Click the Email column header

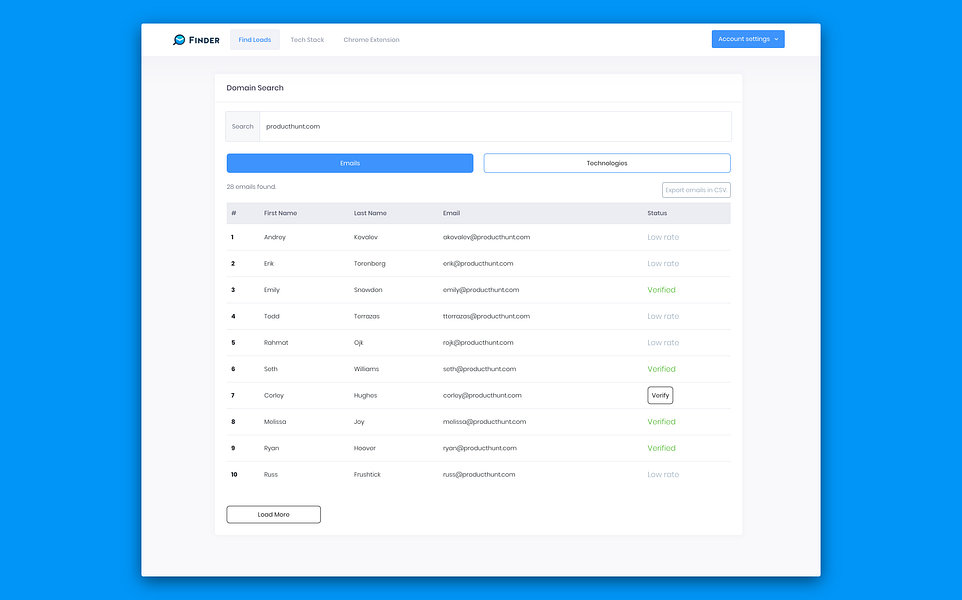452,213
